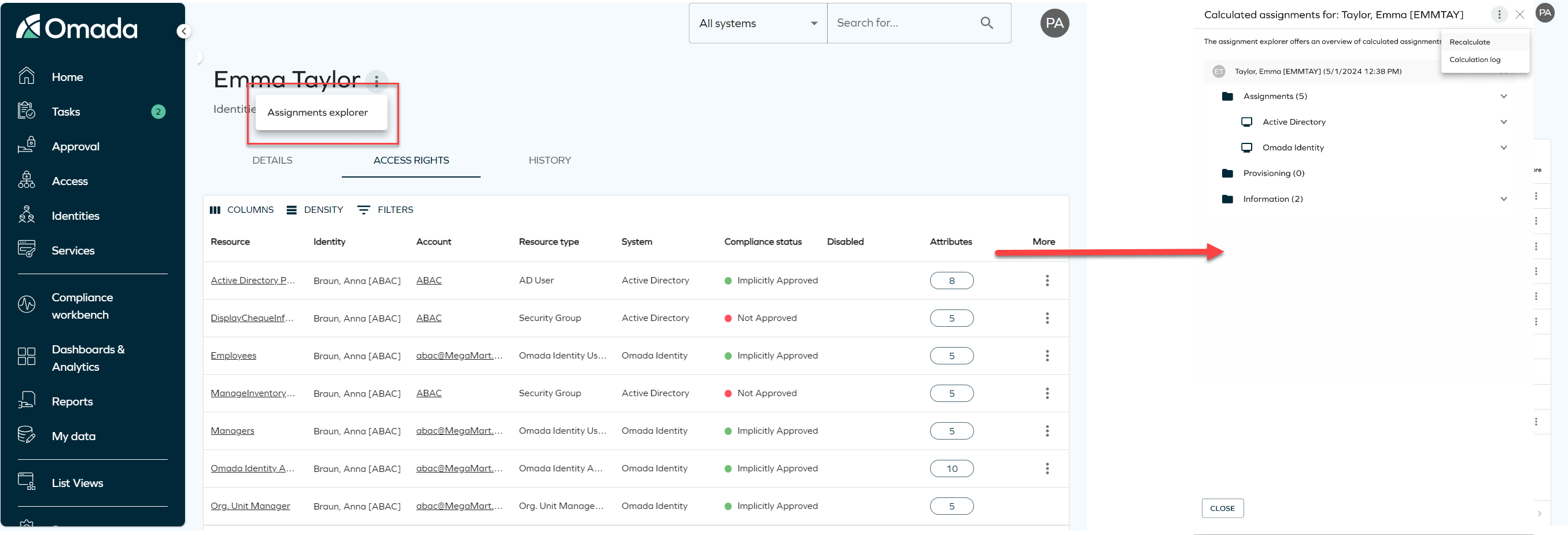Choose Assignments explorer from the popup menu
The width and height of the screenshot is (1568, 535).
click(322, 112)
